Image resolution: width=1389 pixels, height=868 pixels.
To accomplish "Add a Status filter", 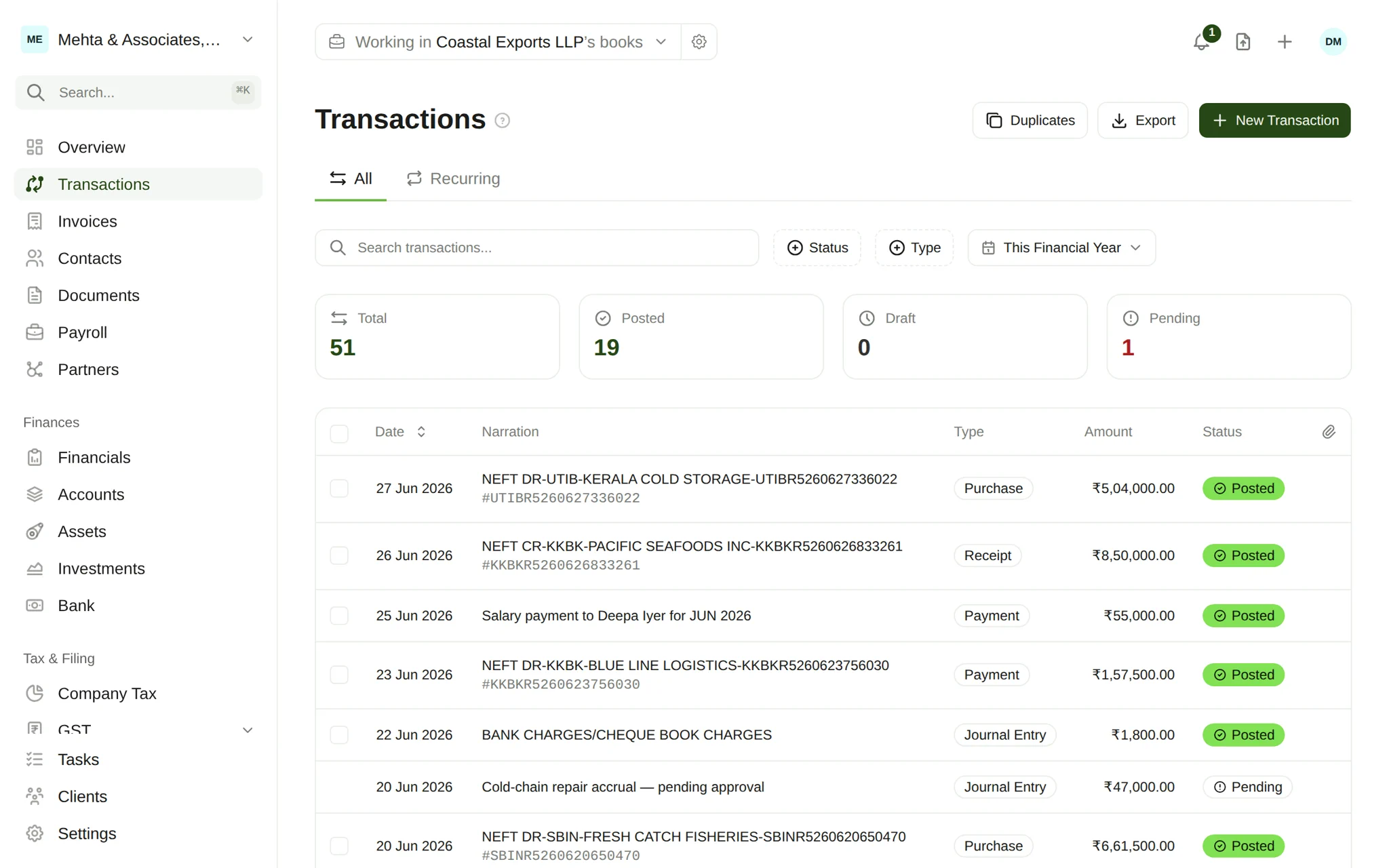I will (817, 248).
